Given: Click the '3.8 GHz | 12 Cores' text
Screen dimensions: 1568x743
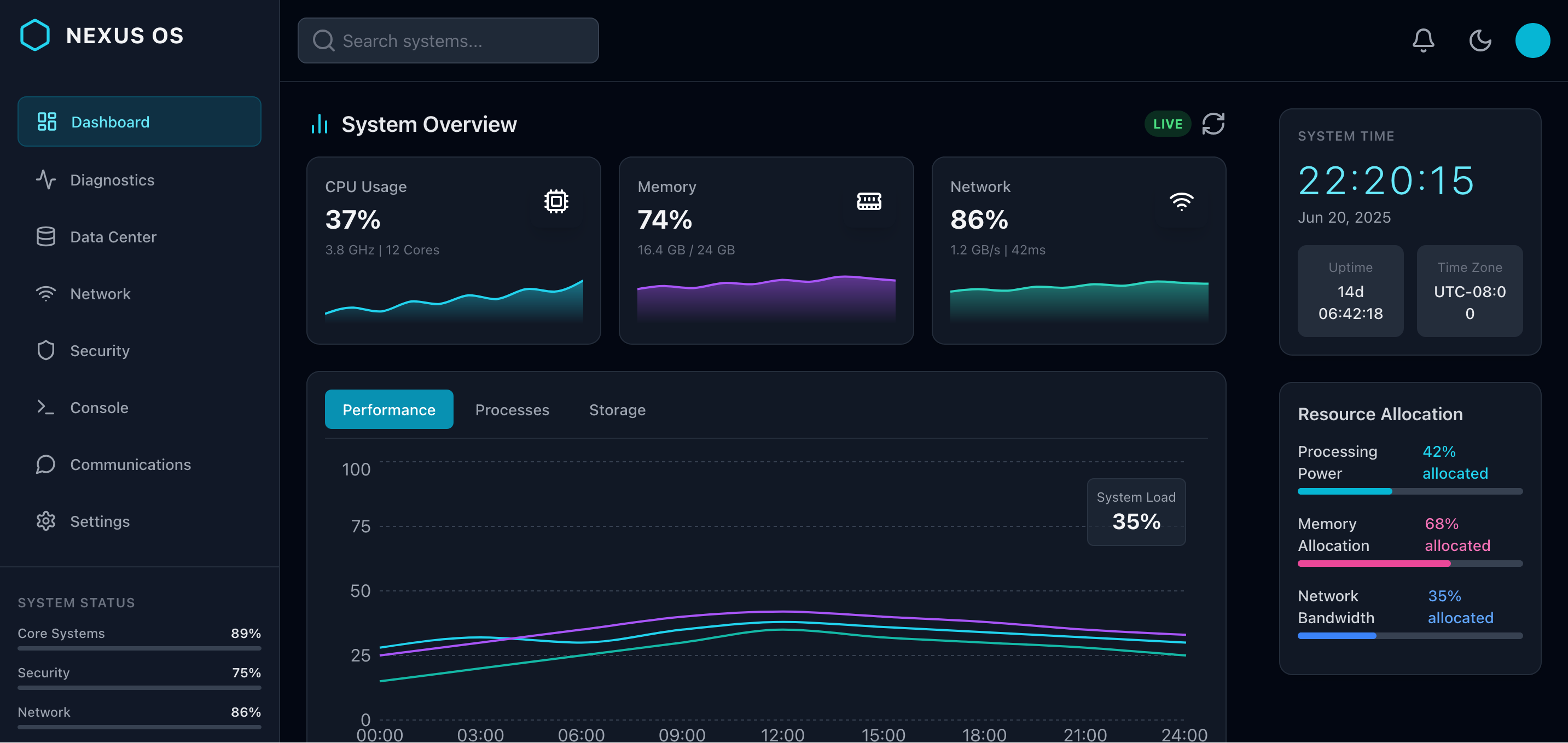Looking at the screenshot, I should (x=382, y=250).
